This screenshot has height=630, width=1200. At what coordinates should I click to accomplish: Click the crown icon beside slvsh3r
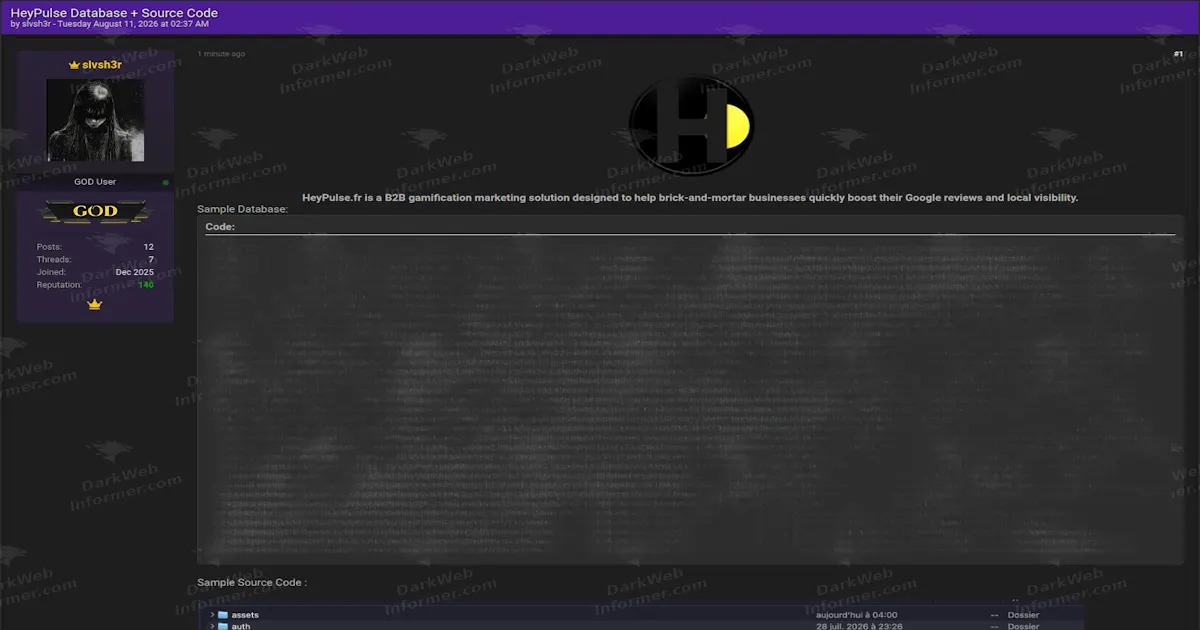[x=74, y=65]
